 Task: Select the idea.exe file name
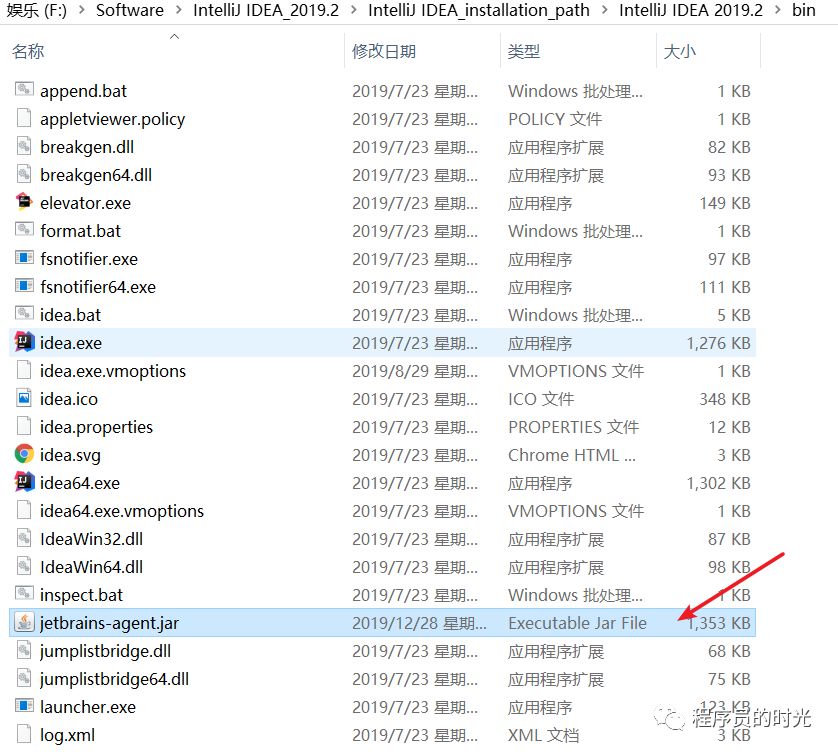71,343
